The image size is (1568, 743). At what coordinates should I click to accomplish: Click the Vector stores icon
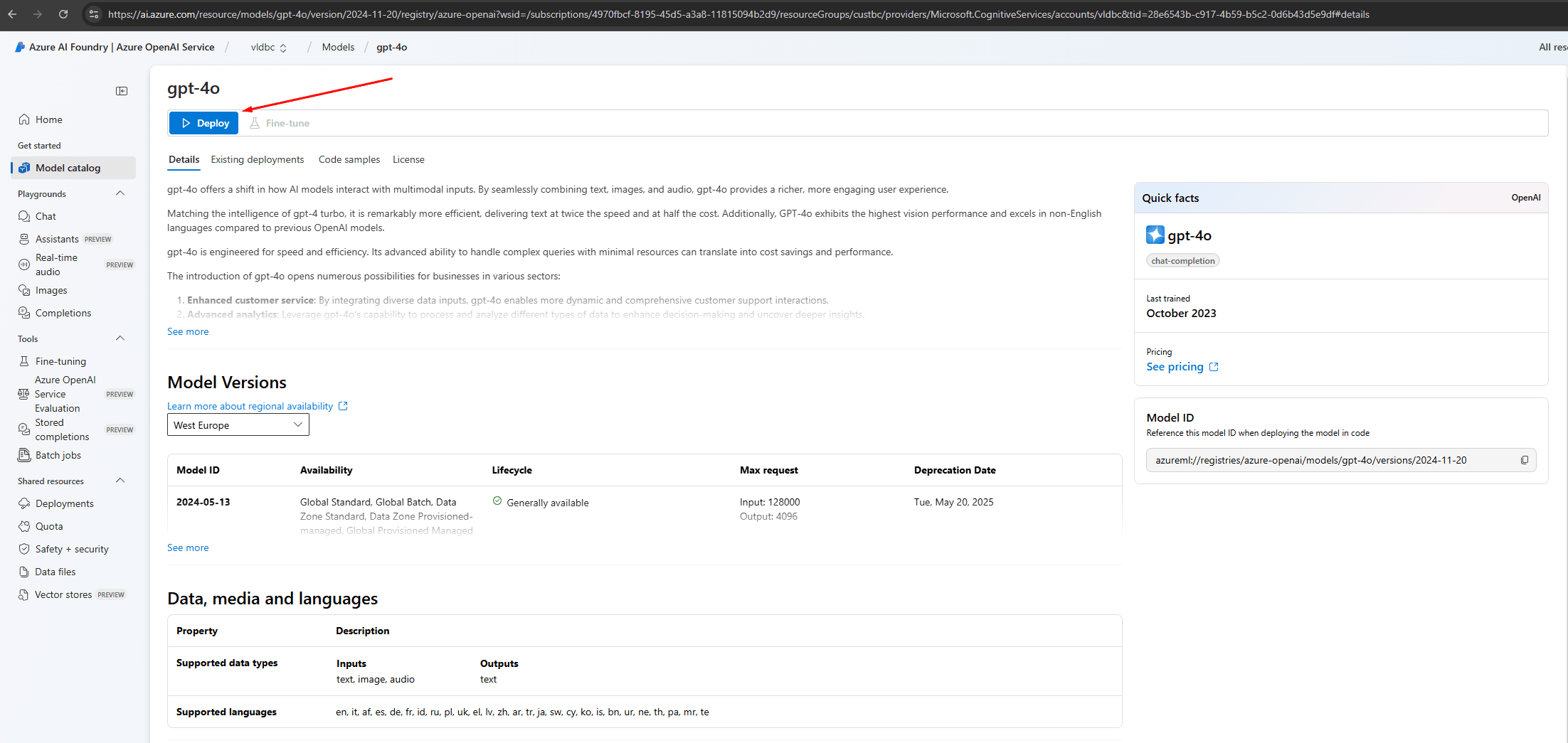point(24,594)
